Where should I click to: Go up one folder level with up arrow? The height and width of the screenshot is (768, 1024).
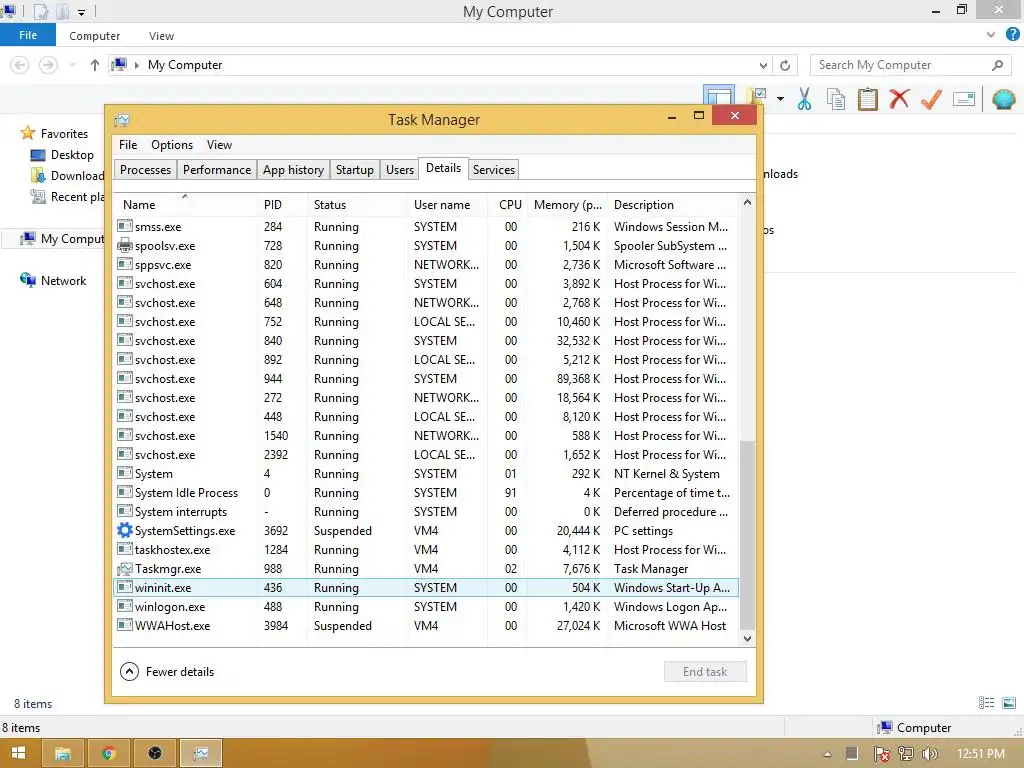(x=95, y=65)
